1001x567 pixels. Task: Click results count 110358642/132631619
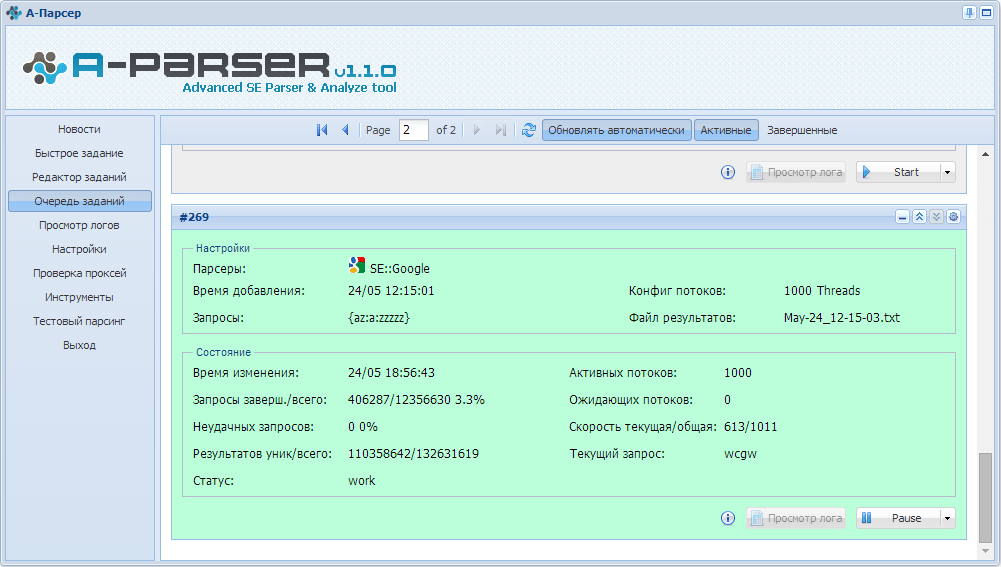pyautogui.click(x=413, y=454)
